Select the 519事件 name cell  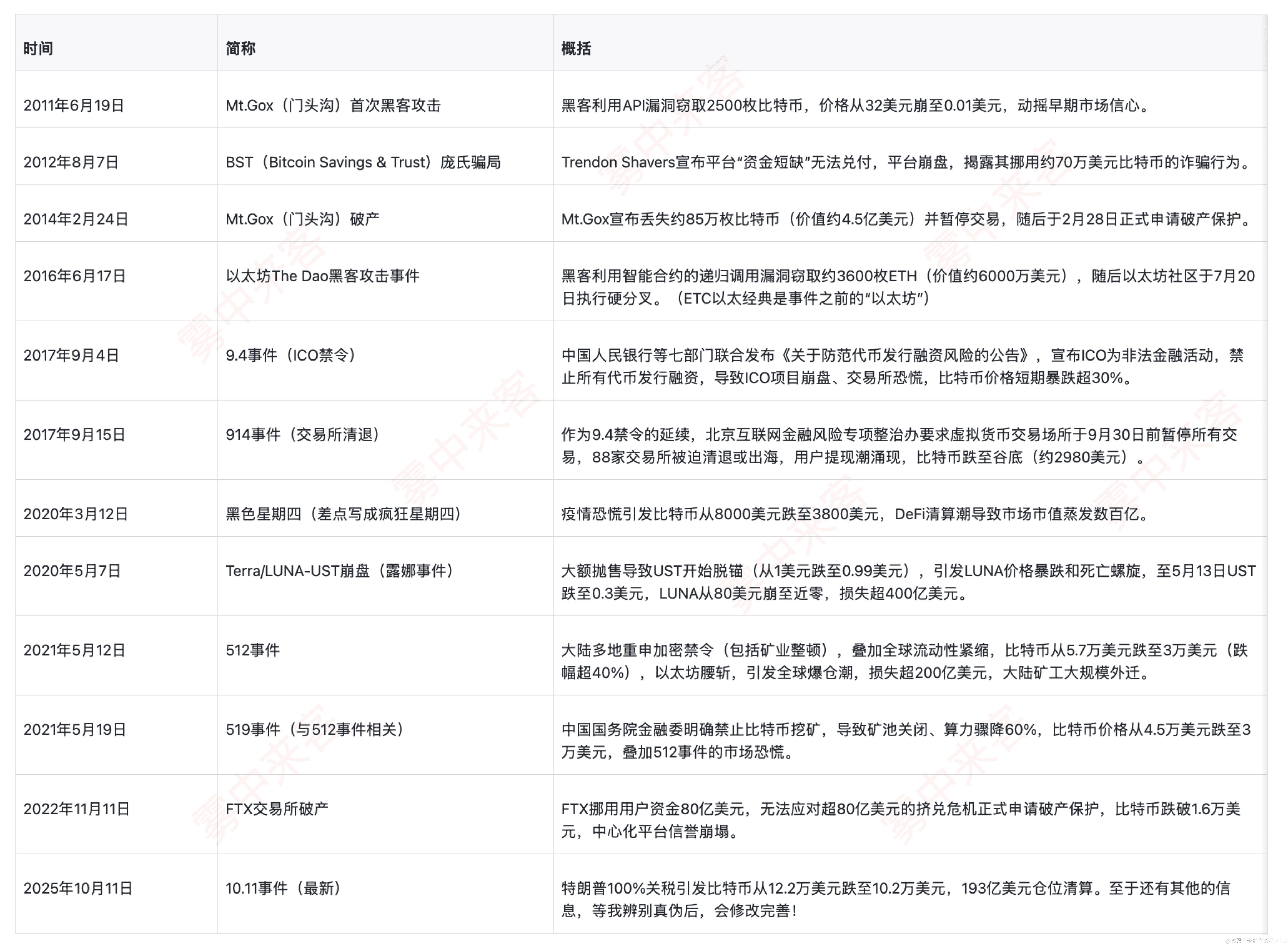pos(315,730)
